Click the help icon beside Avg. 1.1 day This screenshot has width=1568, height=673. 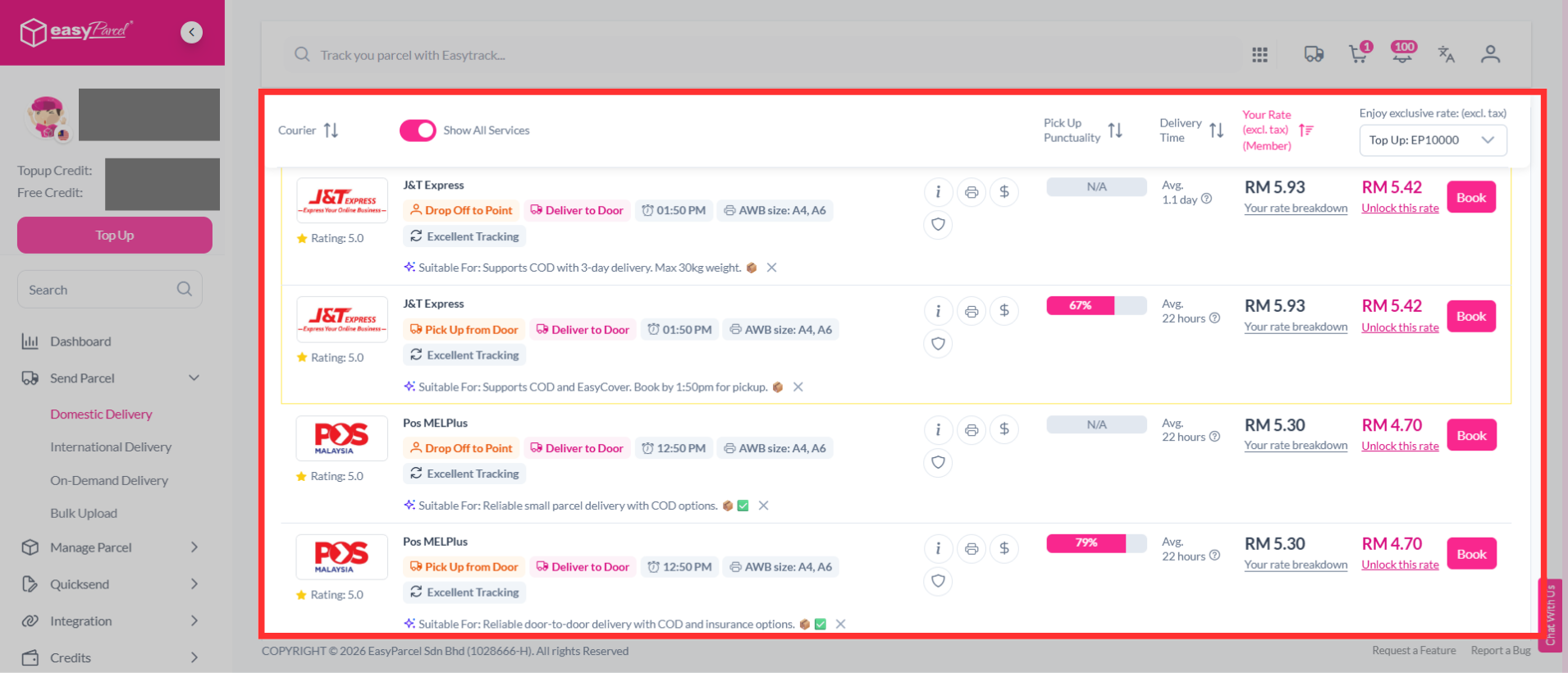point(1206,199)
